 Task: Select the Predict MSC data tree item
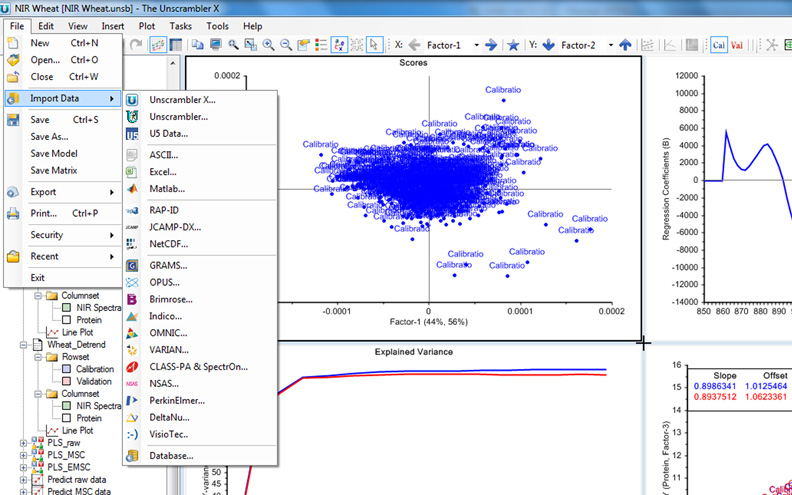pyautogui.click(x=78, y=491)
